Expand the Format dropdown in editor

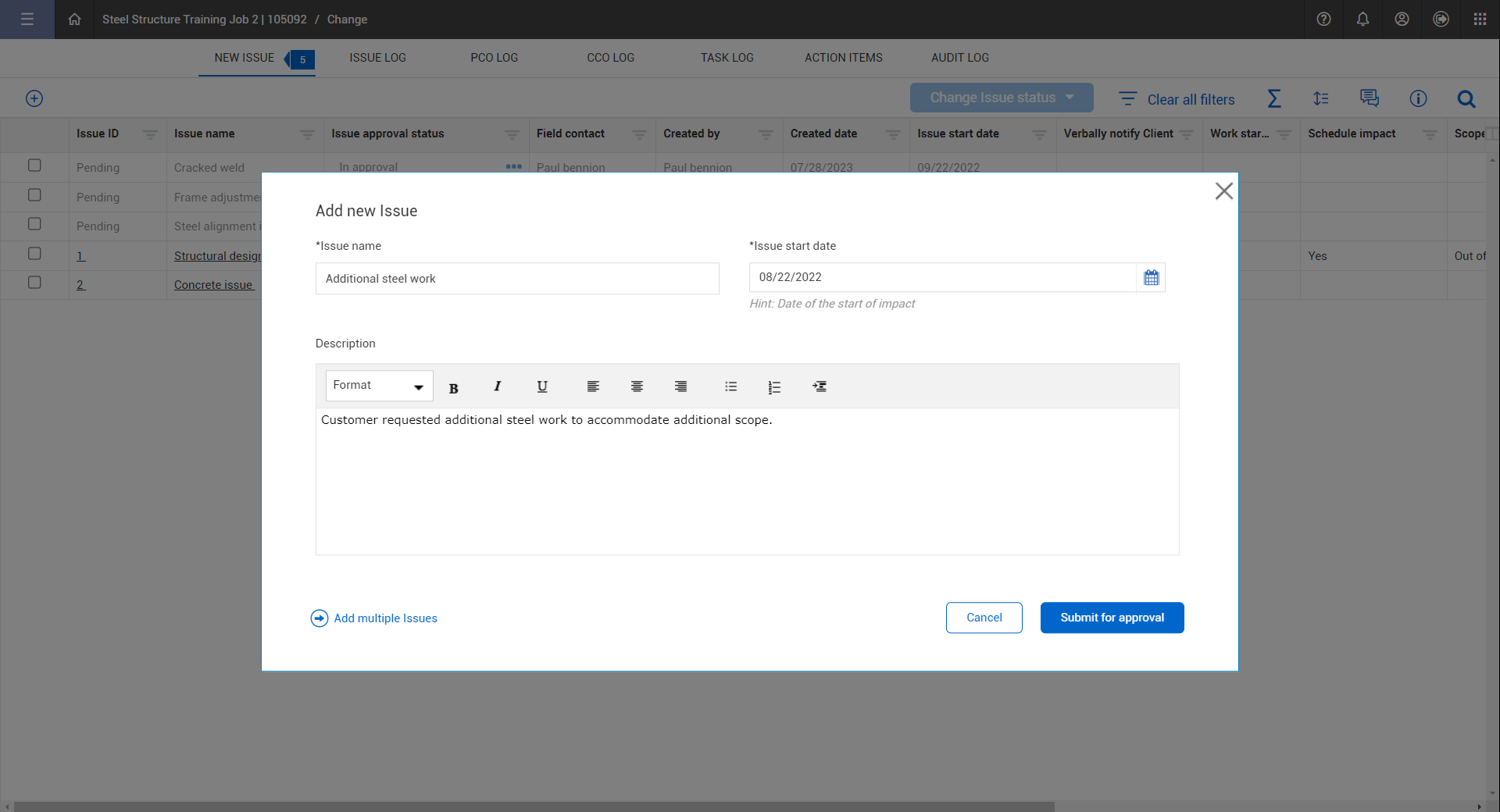[x=379, y=386]
